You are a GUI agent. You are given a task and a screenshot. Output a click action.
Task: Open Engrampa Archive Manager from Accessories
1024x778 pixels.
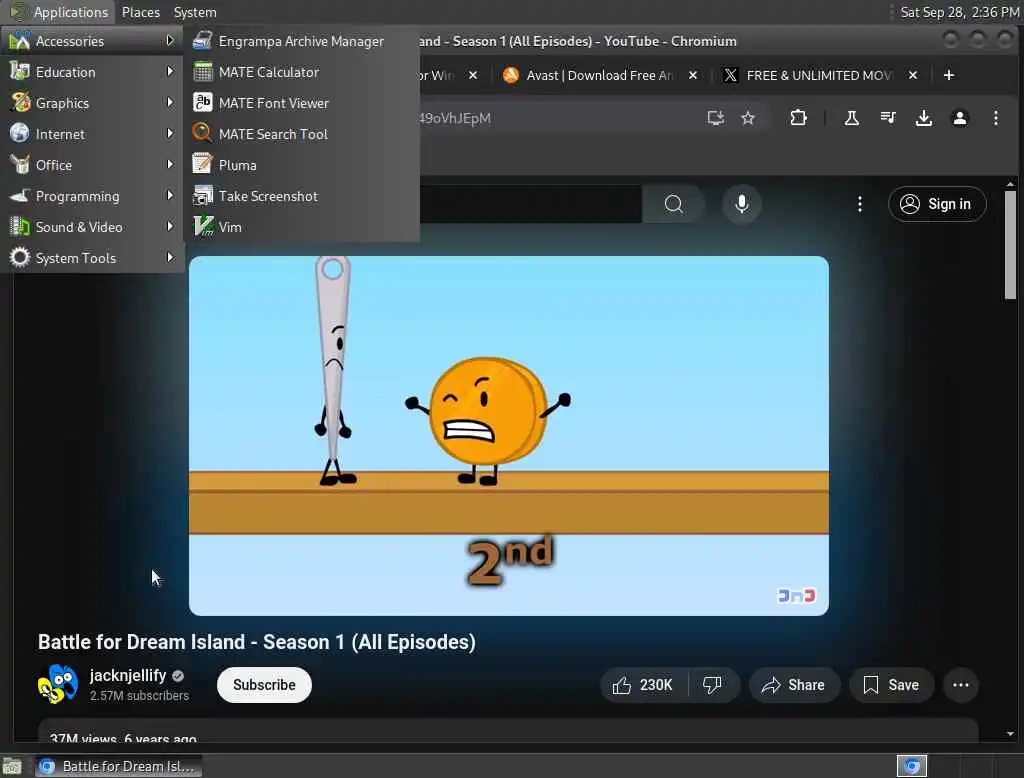pyautogui.click(x=301, y=41)
